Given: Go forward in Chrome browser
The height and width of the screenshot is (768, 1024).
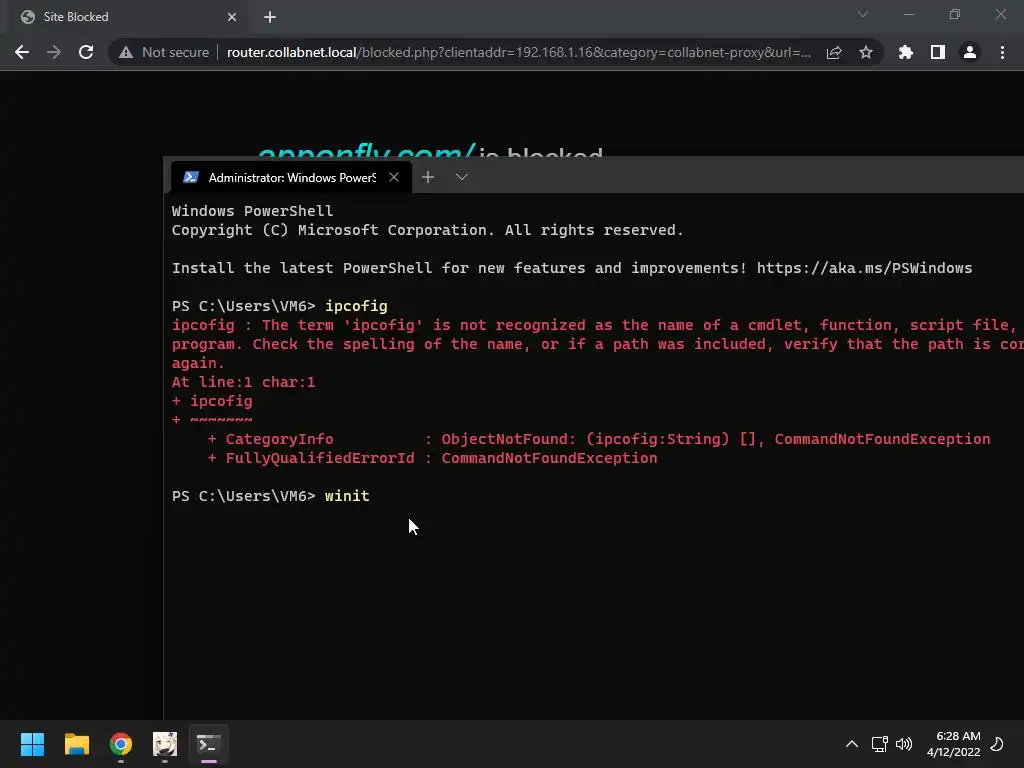Looking at the screenshot, I should click(x=54, y=52).
